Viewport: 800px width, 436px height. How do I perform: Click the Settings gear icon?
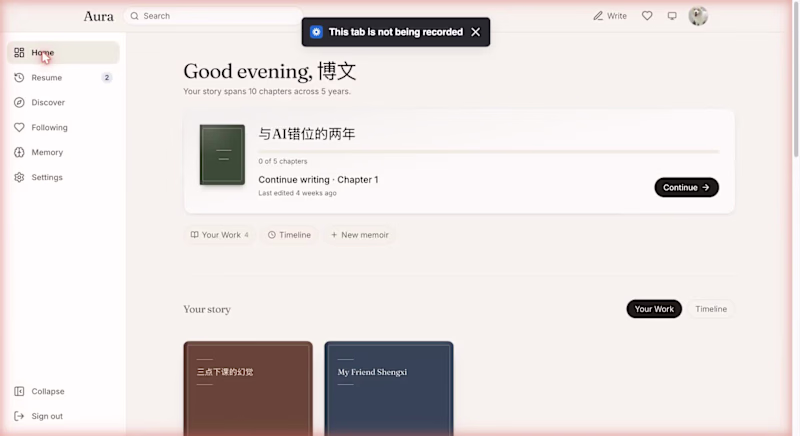coord(19,177)
